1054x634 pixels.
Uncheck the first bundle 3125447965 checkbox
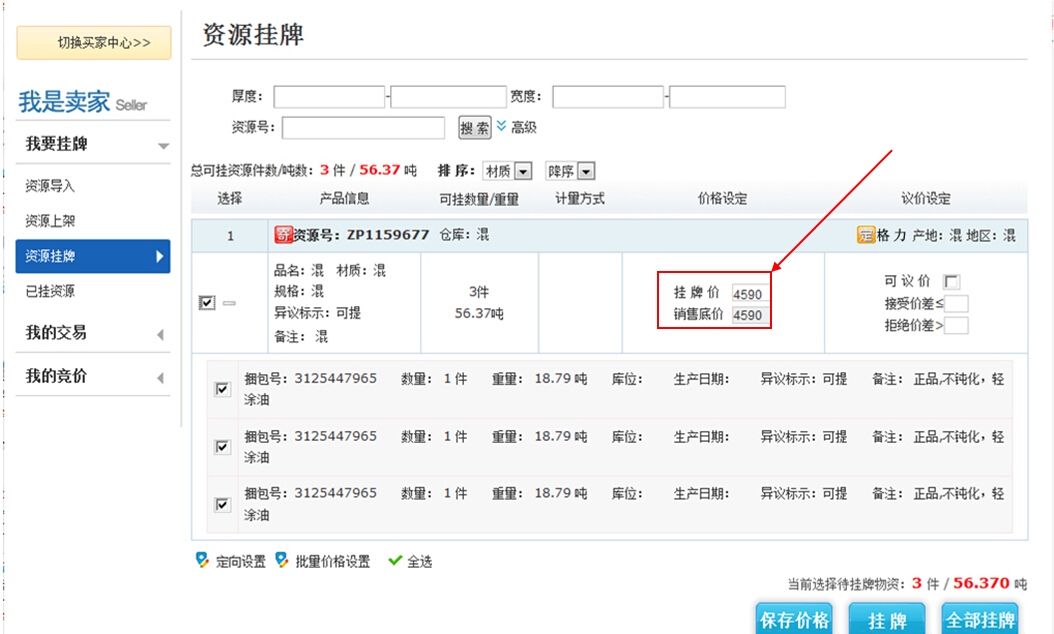click(222, 389)
